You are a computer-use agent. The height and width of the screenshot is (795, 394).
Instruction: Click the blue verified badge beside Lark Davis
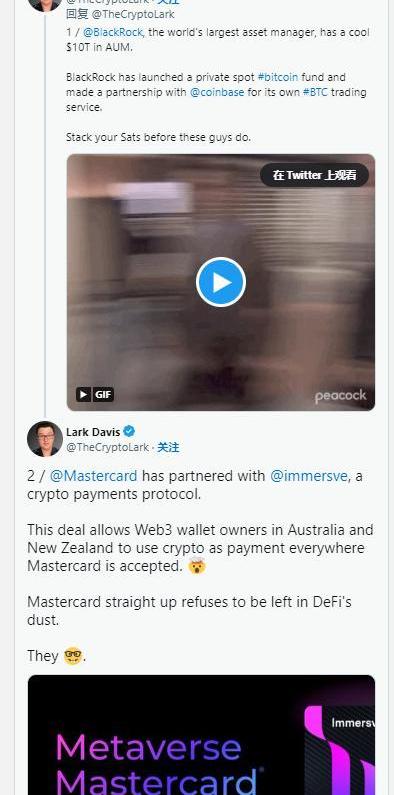(129, 431)
